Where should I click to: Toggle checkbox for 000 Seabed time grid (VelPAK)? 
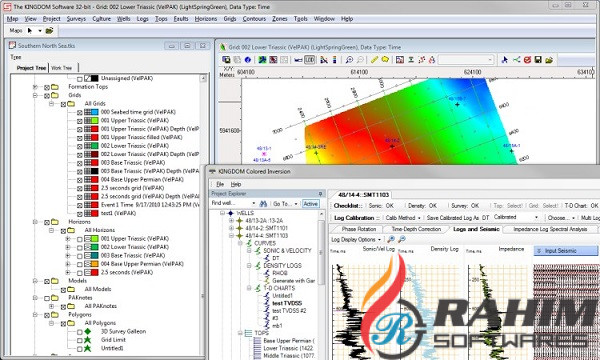[x=80, y=112]
